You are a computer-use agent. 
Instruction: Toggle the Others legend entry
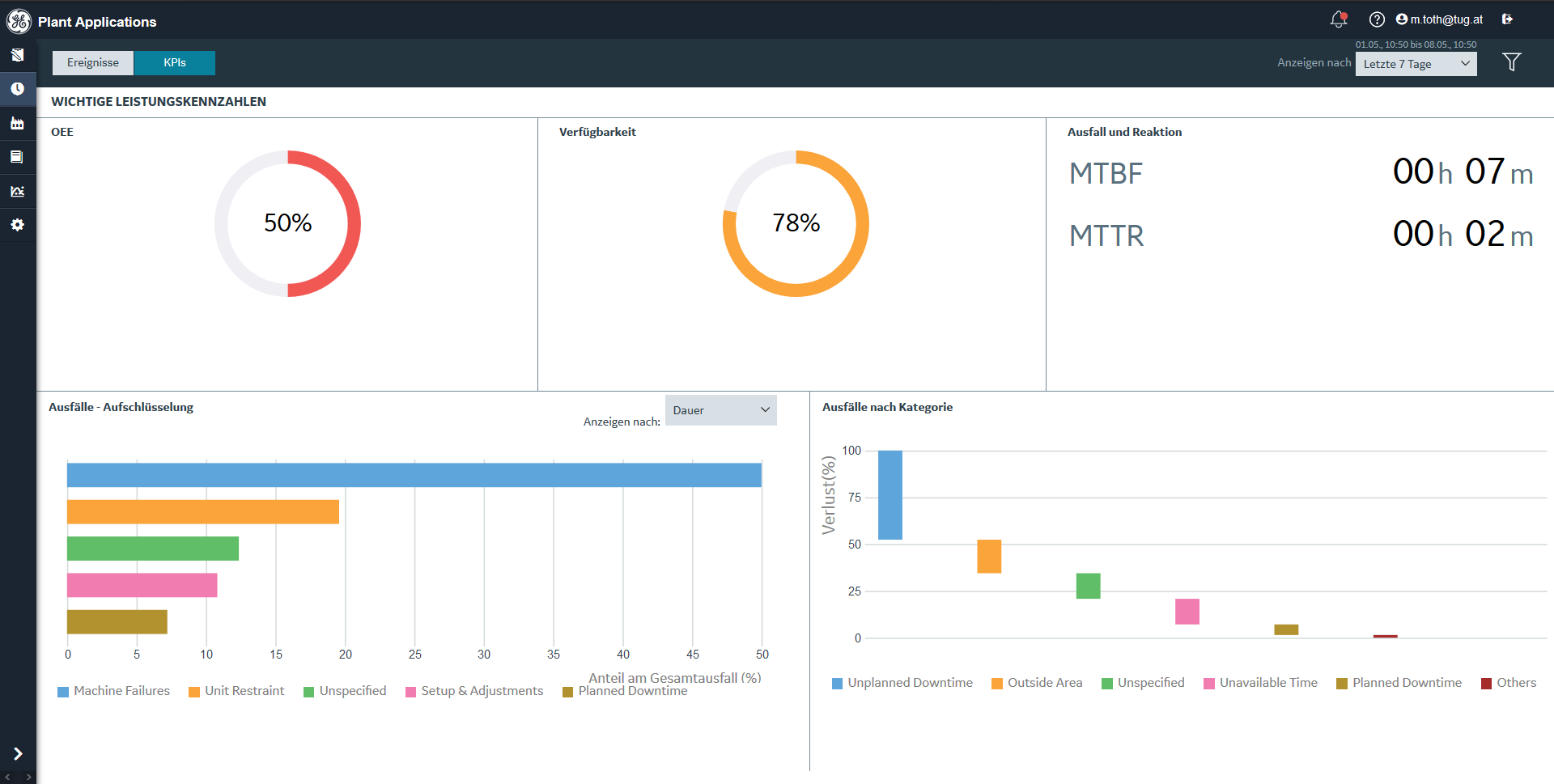[x=1509, y=683]
